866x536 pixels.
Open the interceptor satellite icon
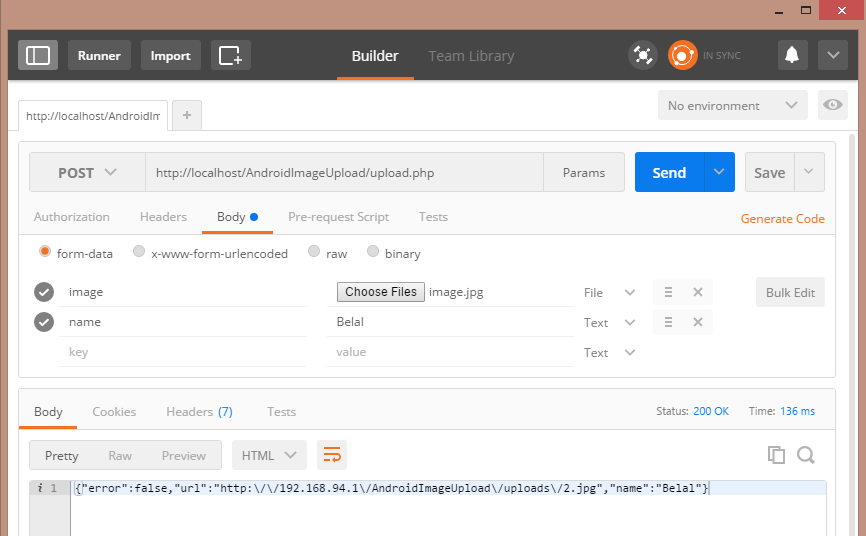coord(643,55)
